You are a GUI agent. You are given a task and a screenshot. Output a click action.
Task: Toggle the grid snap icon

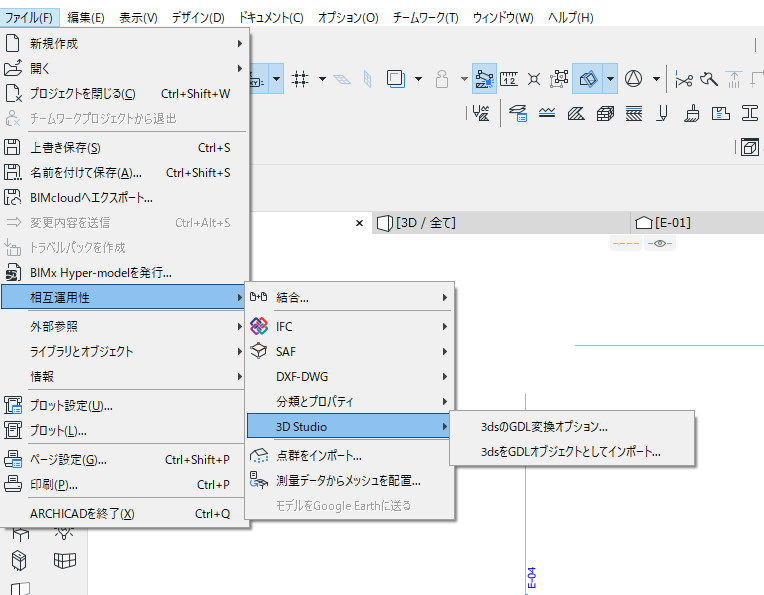(300, 78)
